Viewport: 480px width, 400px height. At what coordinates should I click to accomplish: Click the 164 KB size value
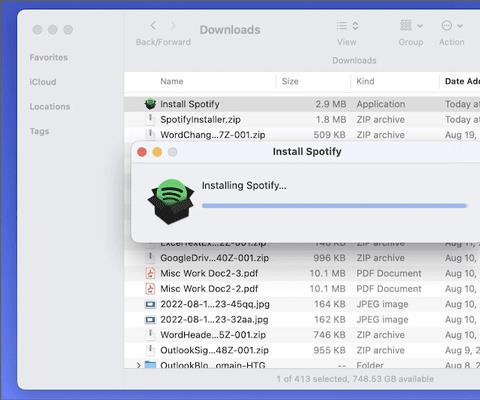click(330, 304)
